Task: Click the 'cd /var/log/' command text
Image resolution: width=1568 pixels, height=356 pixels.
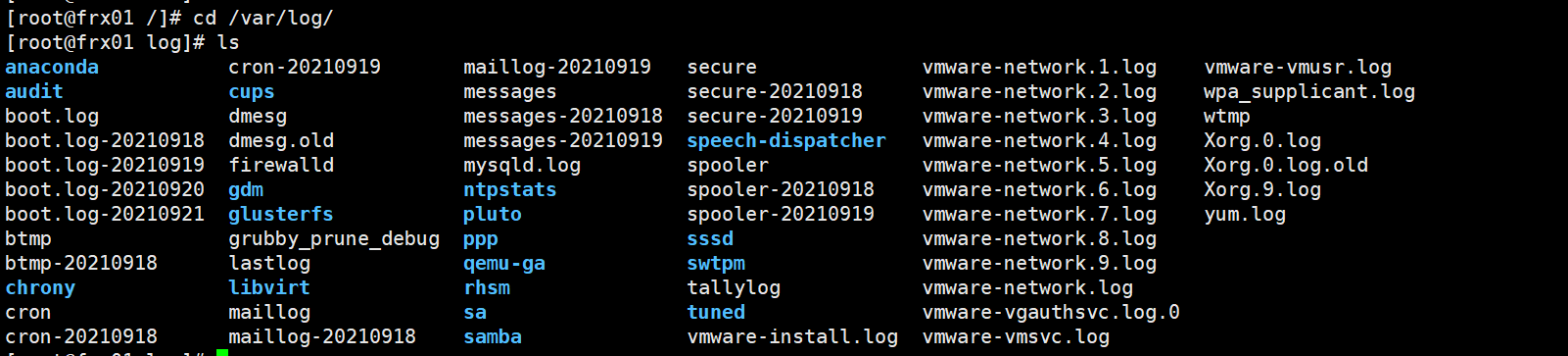Action: tap(263, 18)
